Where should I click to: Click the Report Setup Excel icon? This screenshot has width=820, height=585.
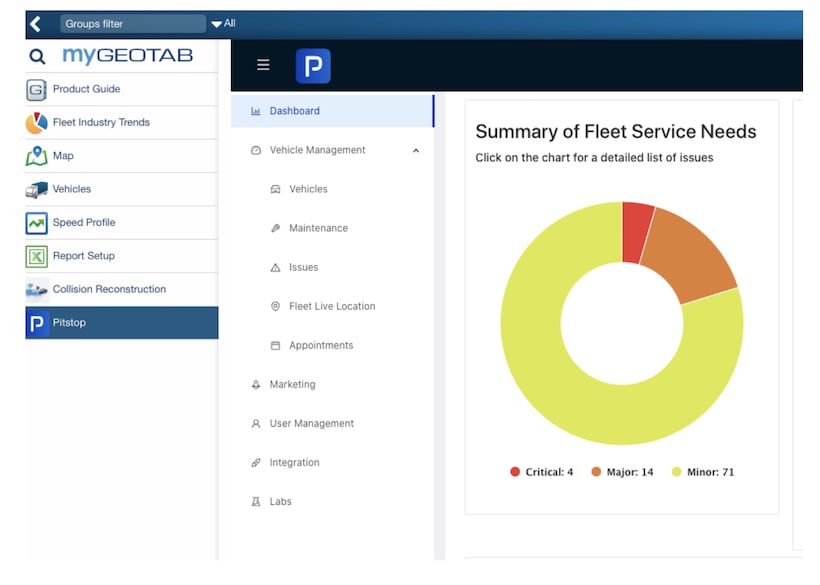click(x=37, y=256)
